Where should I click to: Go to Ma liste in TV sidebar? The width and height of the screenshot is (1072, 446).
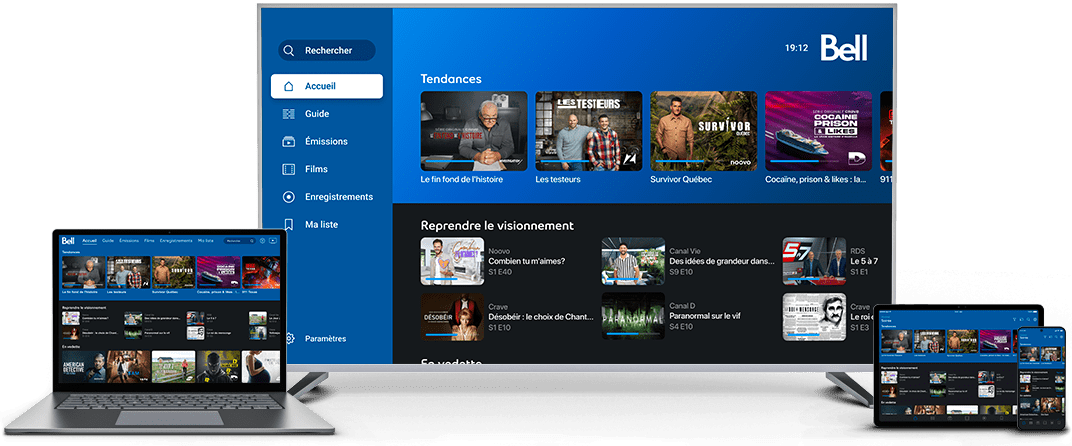tap(321, 225)
